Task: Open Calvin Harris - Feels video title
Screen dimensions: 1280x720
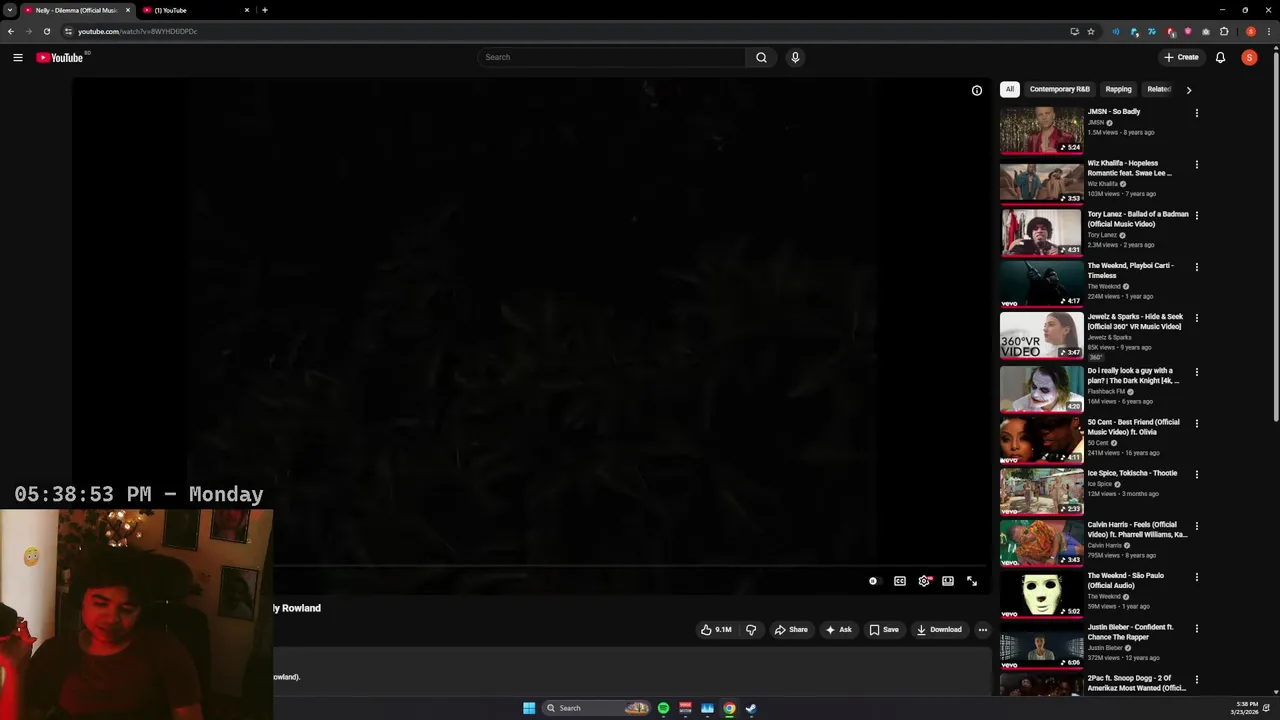Action: [1138, 529]
